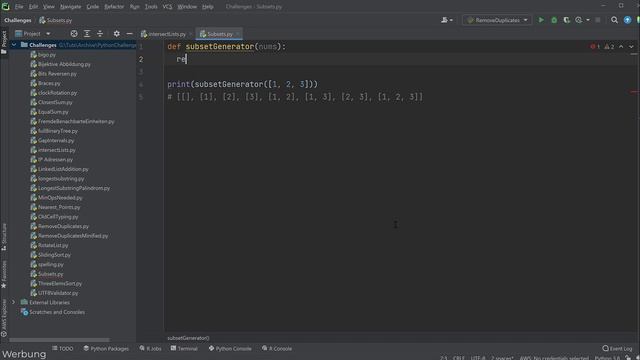
Task: Click the Stop square button
Action: pos(598,20)
